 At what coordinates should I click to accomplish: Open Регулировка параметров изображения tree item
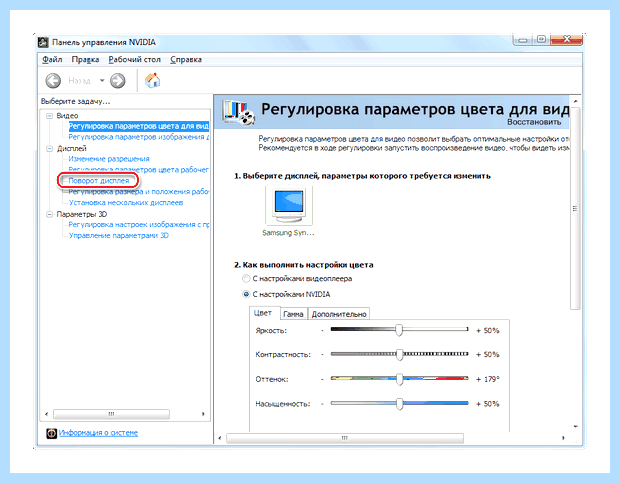[138, 137]
